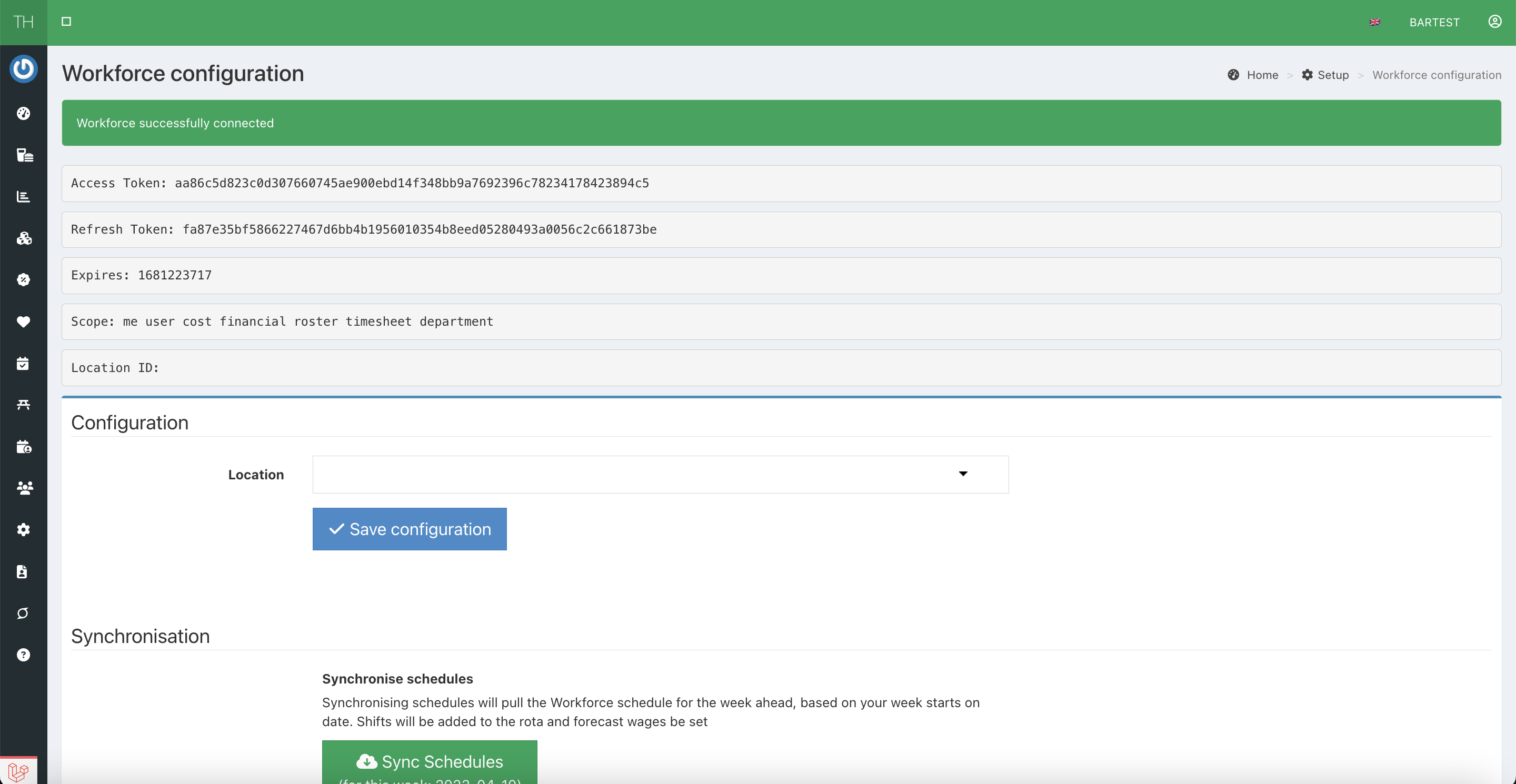Open the calendar check sidebar icon
The height and width of the screenshot is (784, 1516).
click(23, 364)
